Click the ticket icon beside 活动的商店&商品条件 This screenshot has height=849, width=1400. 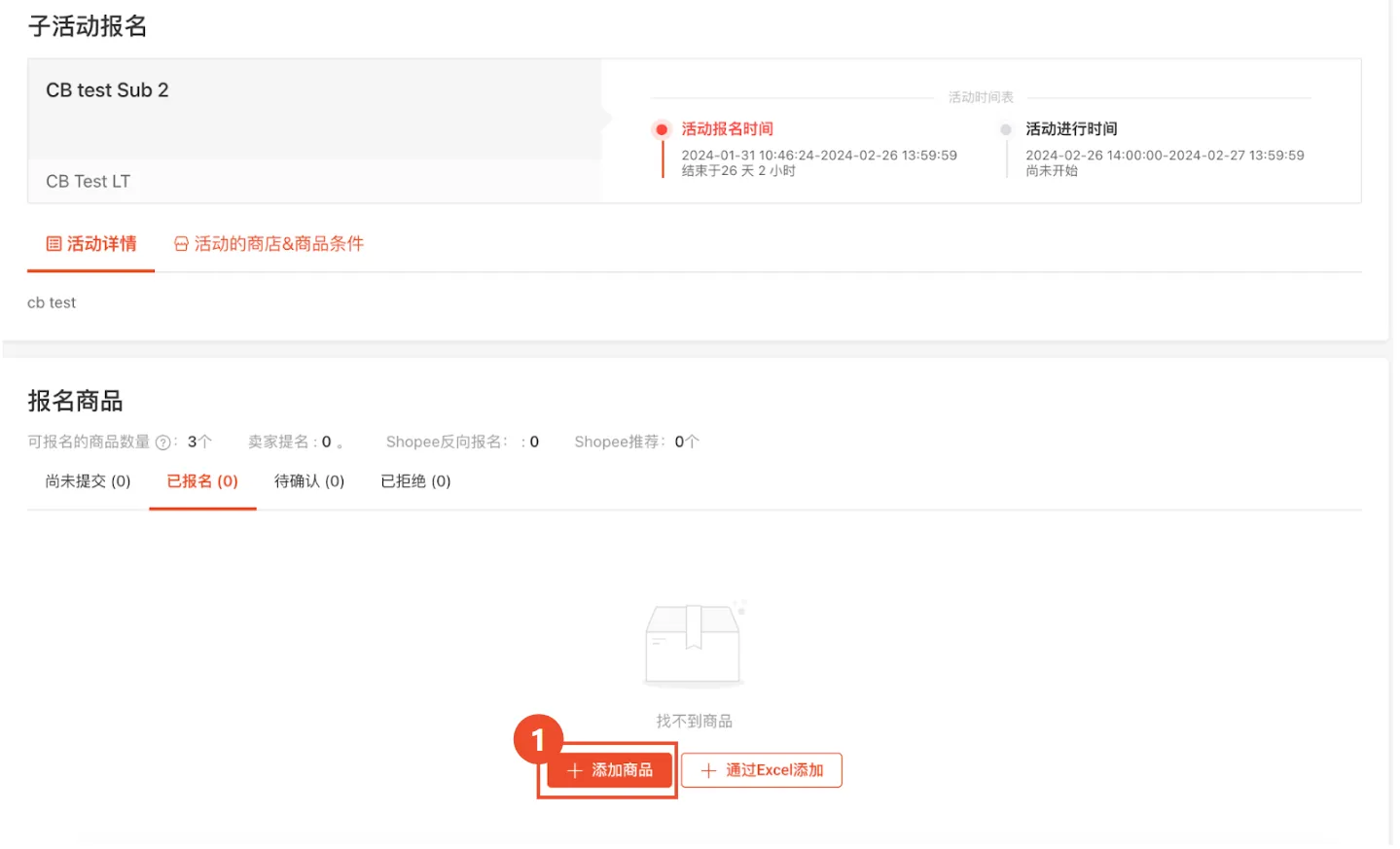point(182,243)
